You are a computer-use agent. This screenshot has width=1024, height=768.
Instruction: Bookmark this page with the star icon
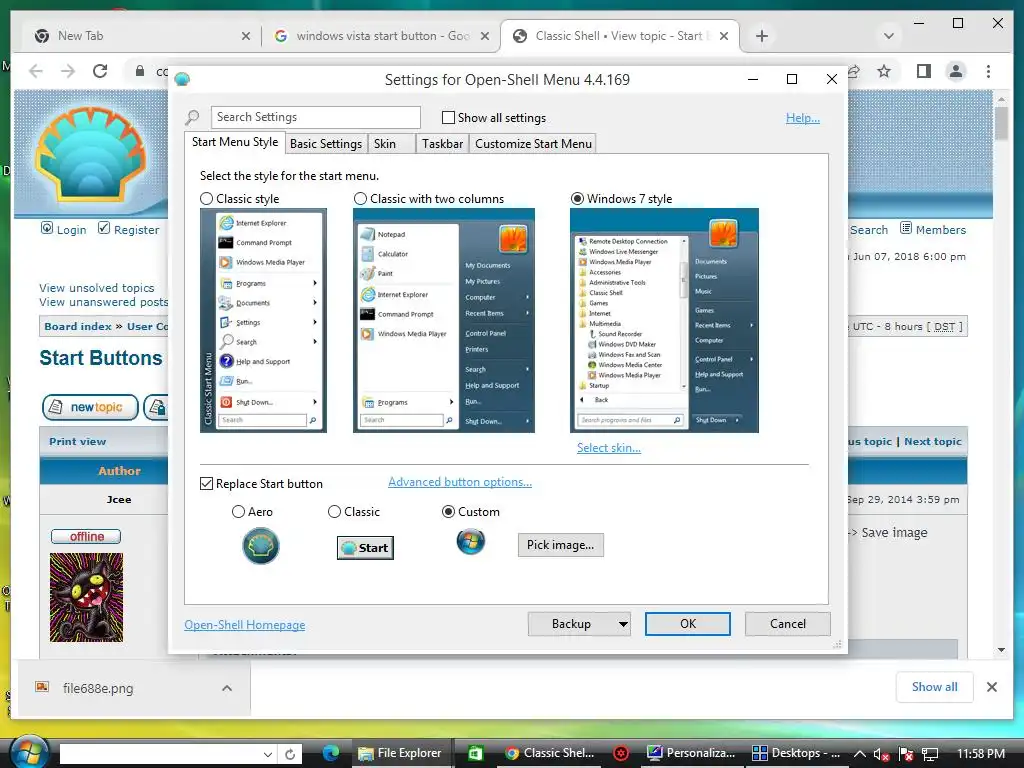(x=884, y=71)
